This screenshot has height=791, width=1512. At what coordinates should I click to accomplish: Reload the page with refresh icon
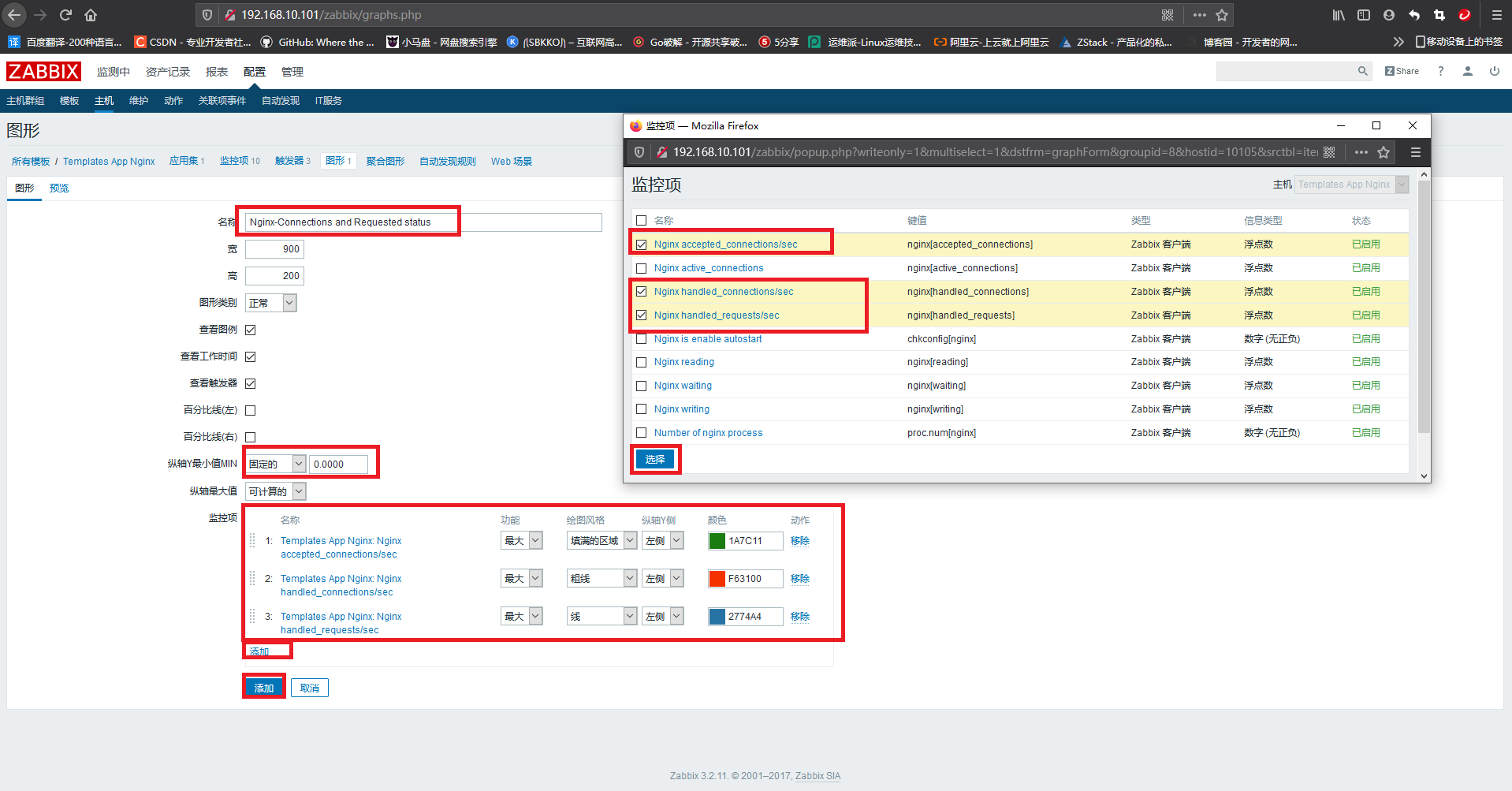coord(65,15)
